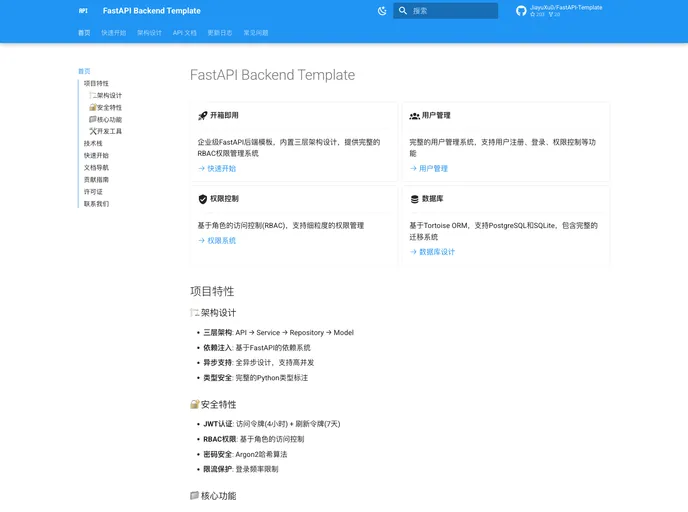Screen dimensions: 688x512
Task: Click the 三层架构 bullet text
Action: coord(278,333)
